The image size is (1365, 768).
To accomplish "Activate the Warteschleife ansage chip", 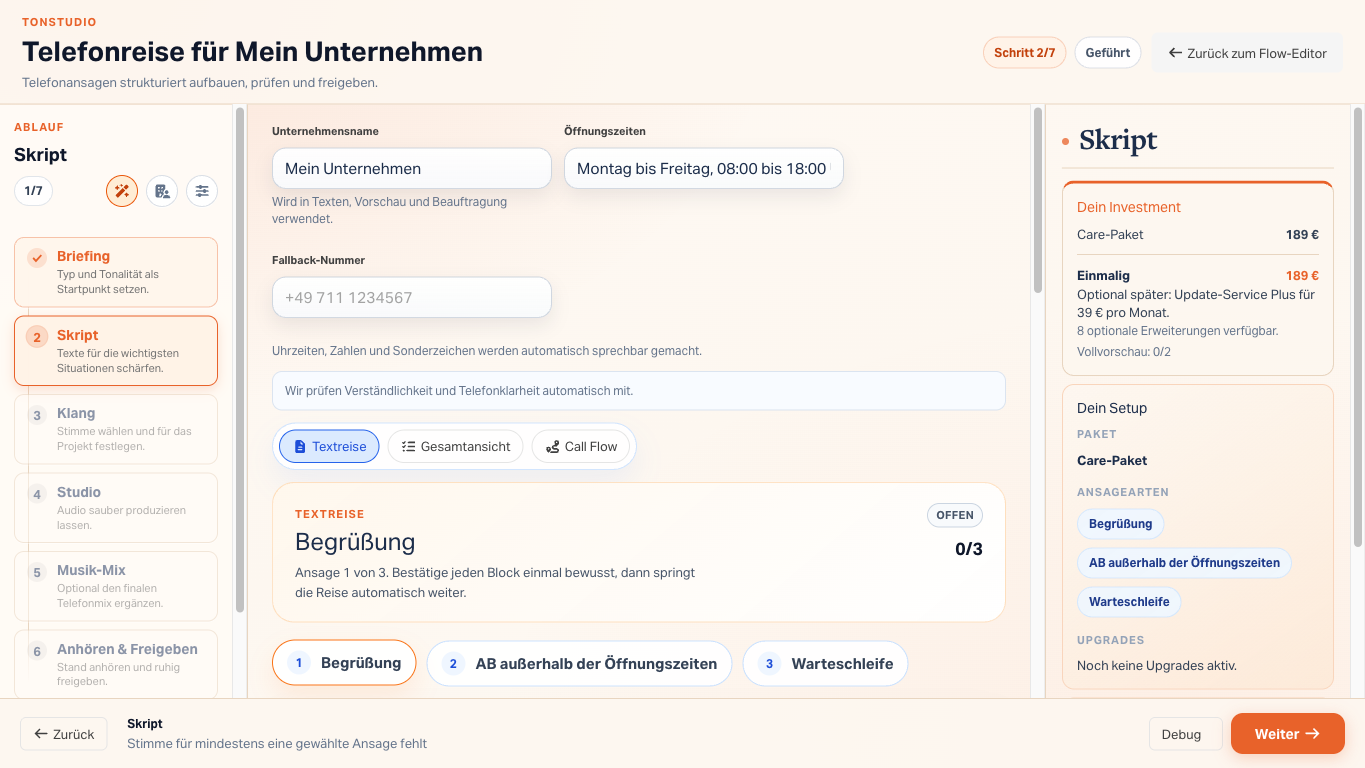I will [1129, 602].
